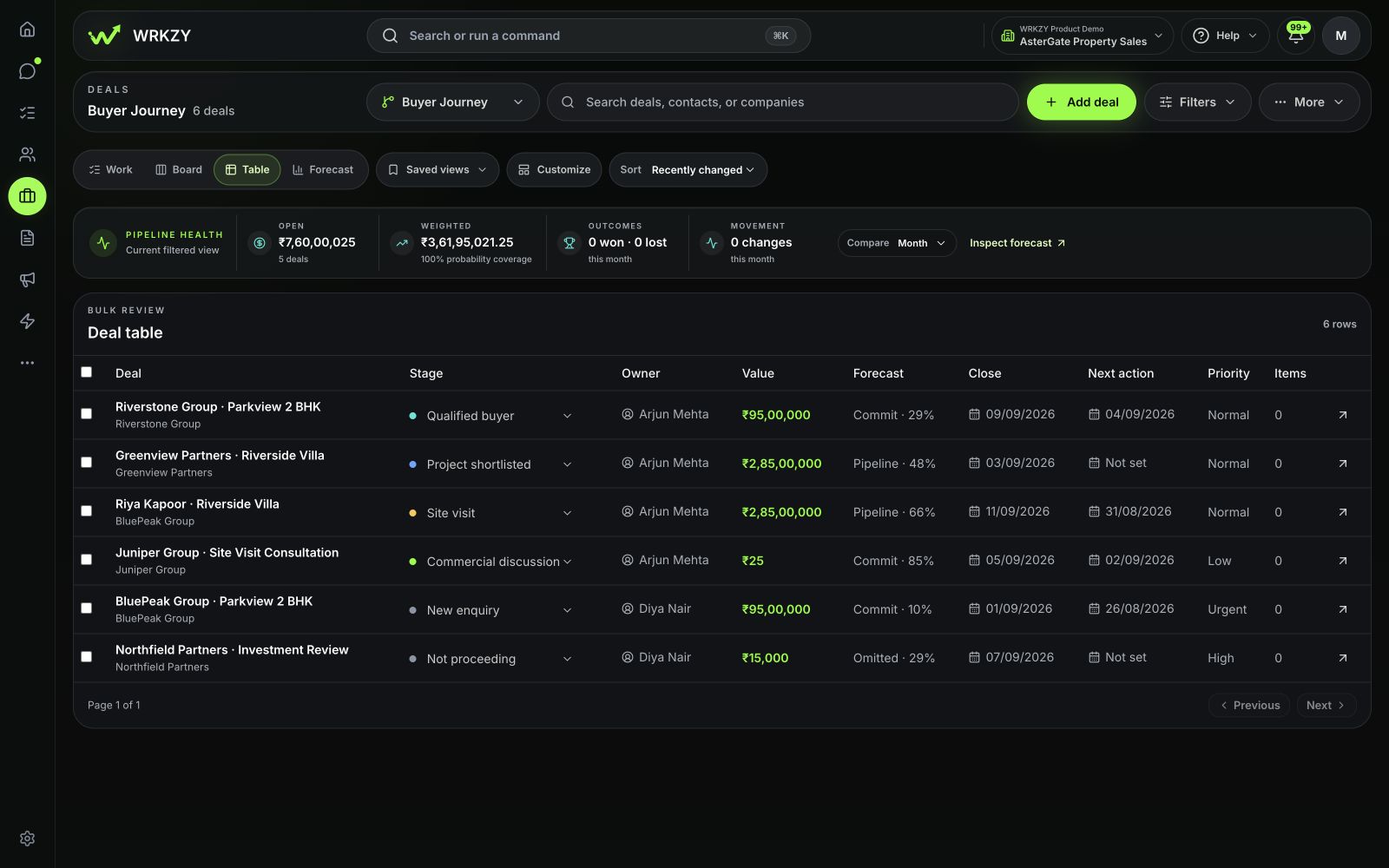Expand the Filters dropdown
This screenshot has width=1389, height=868.
point(1197,102)
